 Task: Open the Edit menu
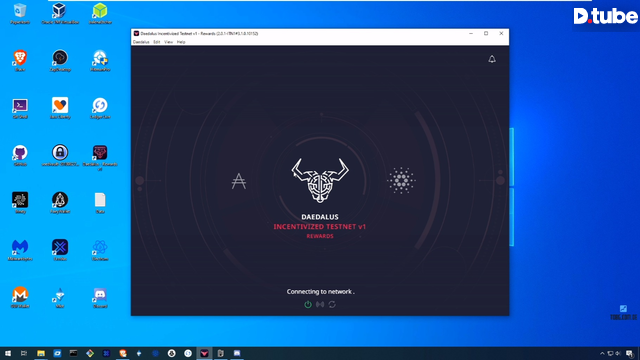157,42
